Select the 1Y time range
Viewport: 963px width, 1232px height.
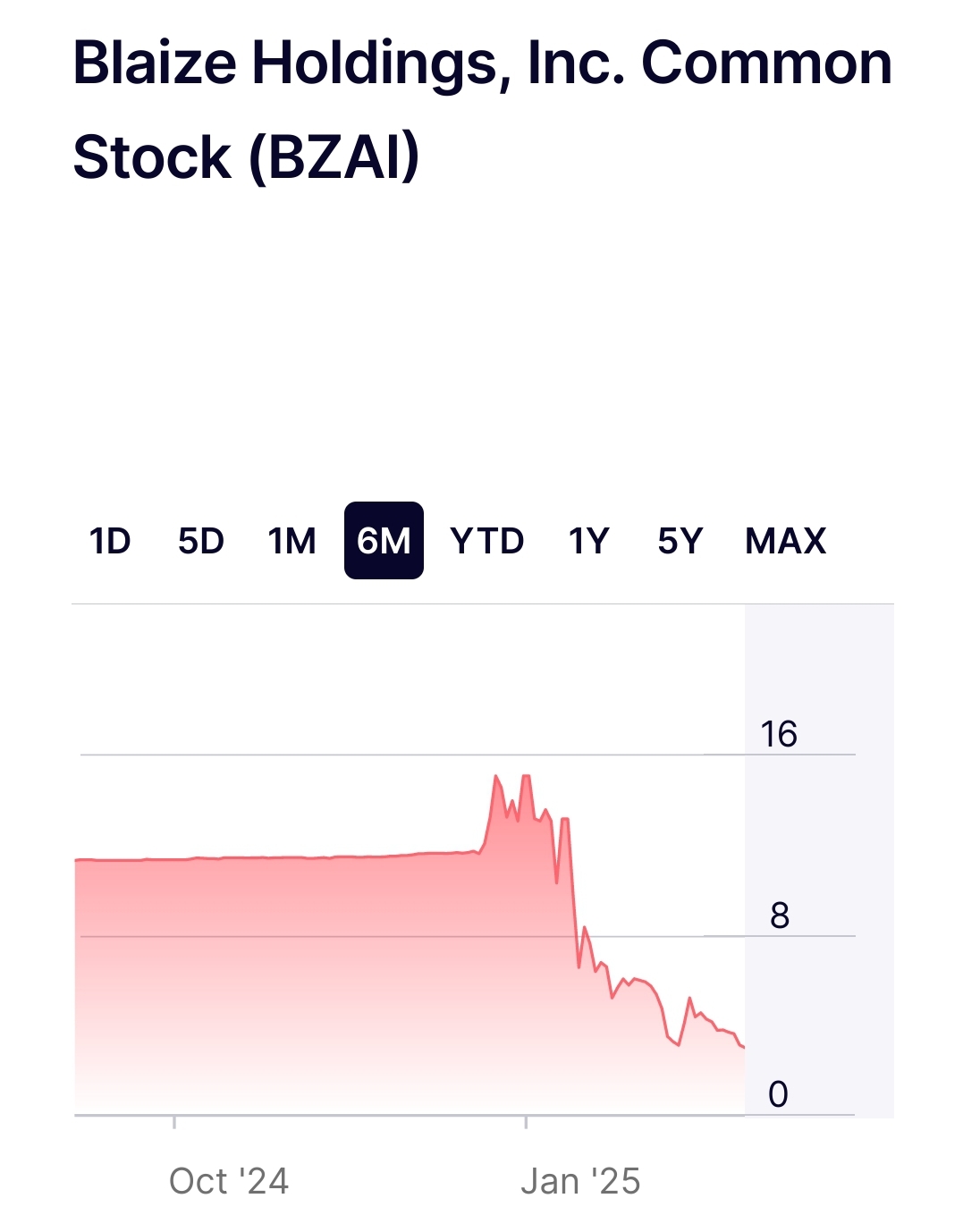point(588,541)
